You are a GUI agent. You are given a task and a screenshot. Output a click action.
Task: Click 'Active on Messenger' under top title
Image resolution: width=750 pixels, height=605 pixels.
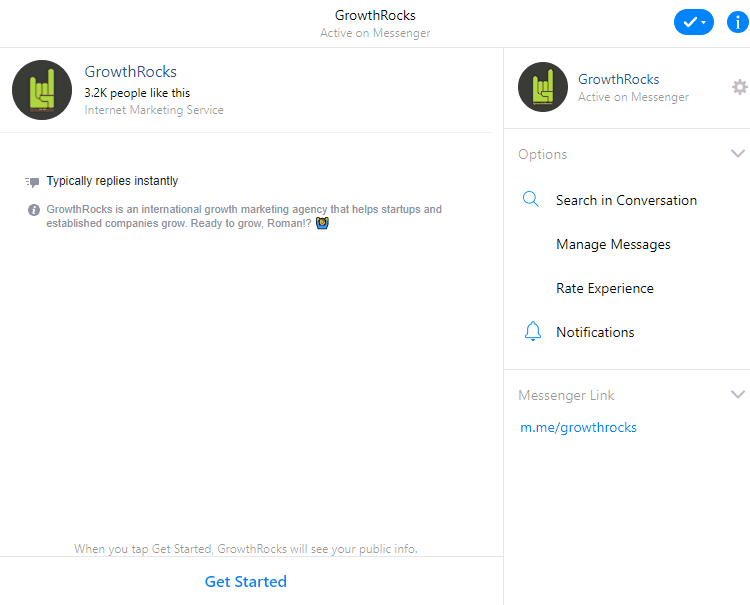pyautogui.click(x=375, y=33)
